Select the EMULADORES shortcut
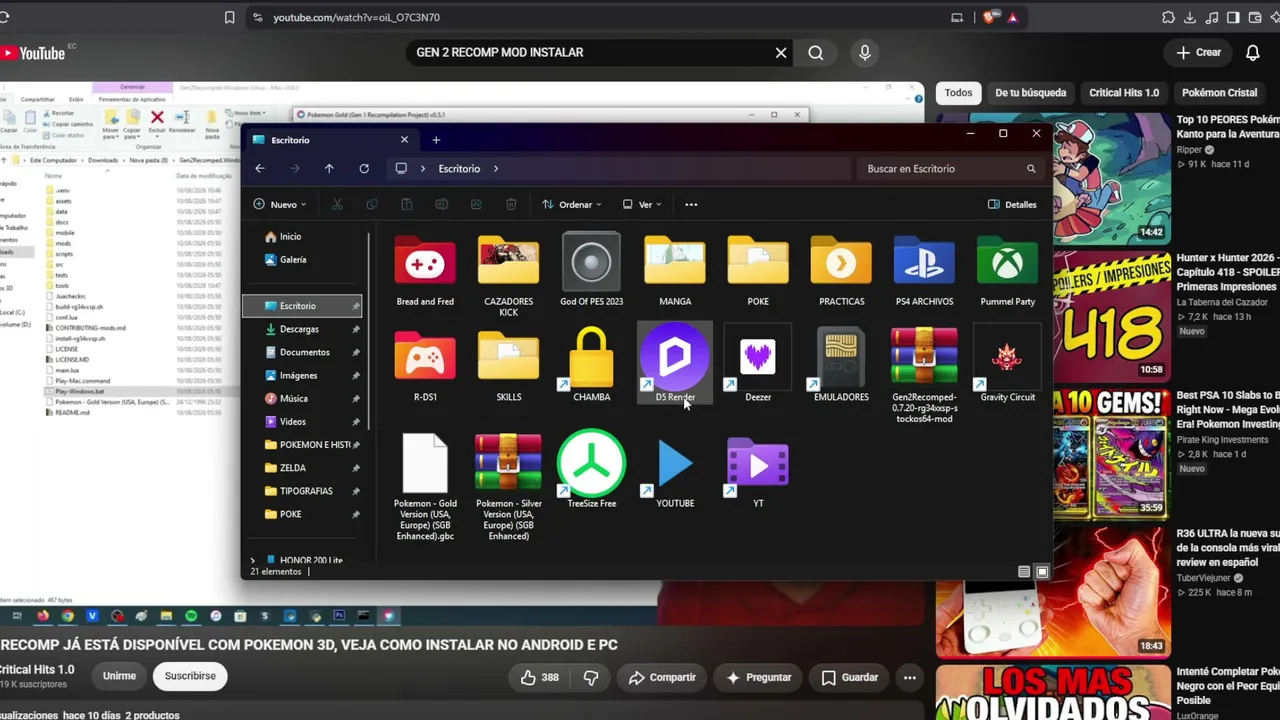Image resolution: width=1280 pixels, height=720 pixels. pyautogui.click(x=841, y=364)
